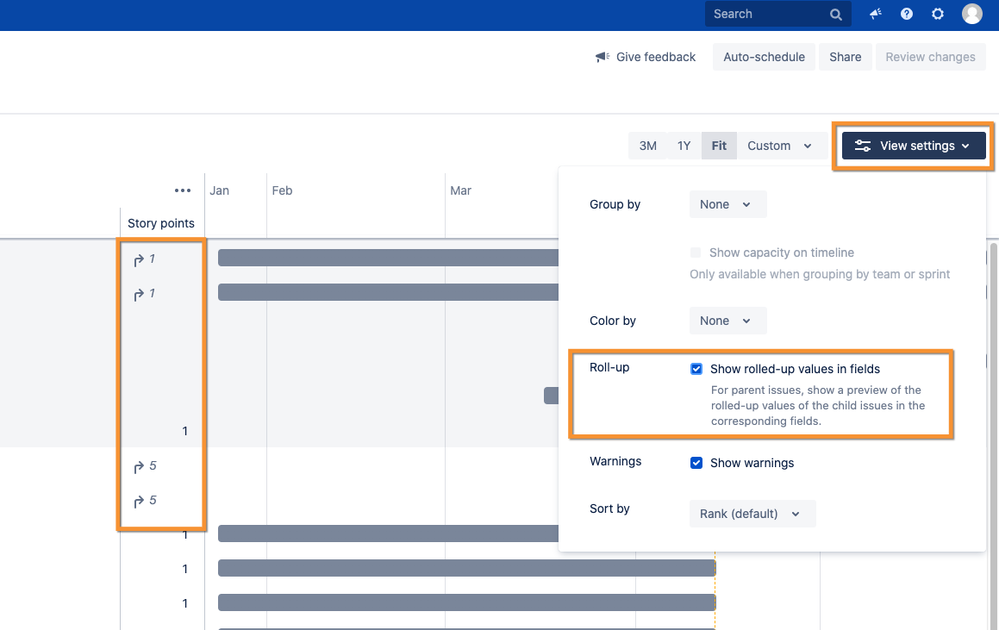The height and width of the screenshot is (630, 999).
Task: Click the search magnifier icon
Action: tap(836, 15)
